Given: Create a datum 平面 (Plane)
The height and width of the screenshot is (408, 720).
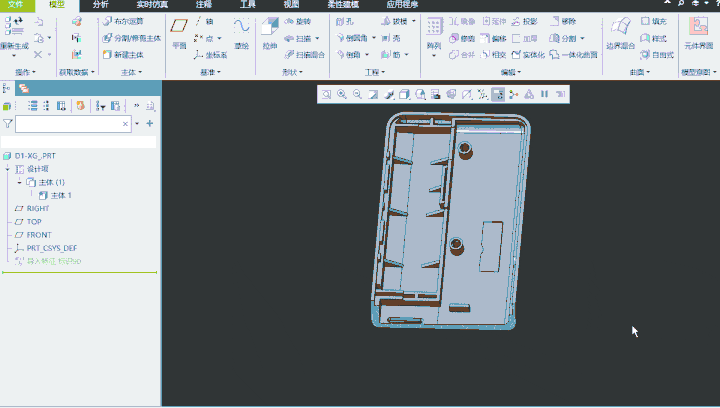Looking at the screenshot, I should tap(179, 33).
